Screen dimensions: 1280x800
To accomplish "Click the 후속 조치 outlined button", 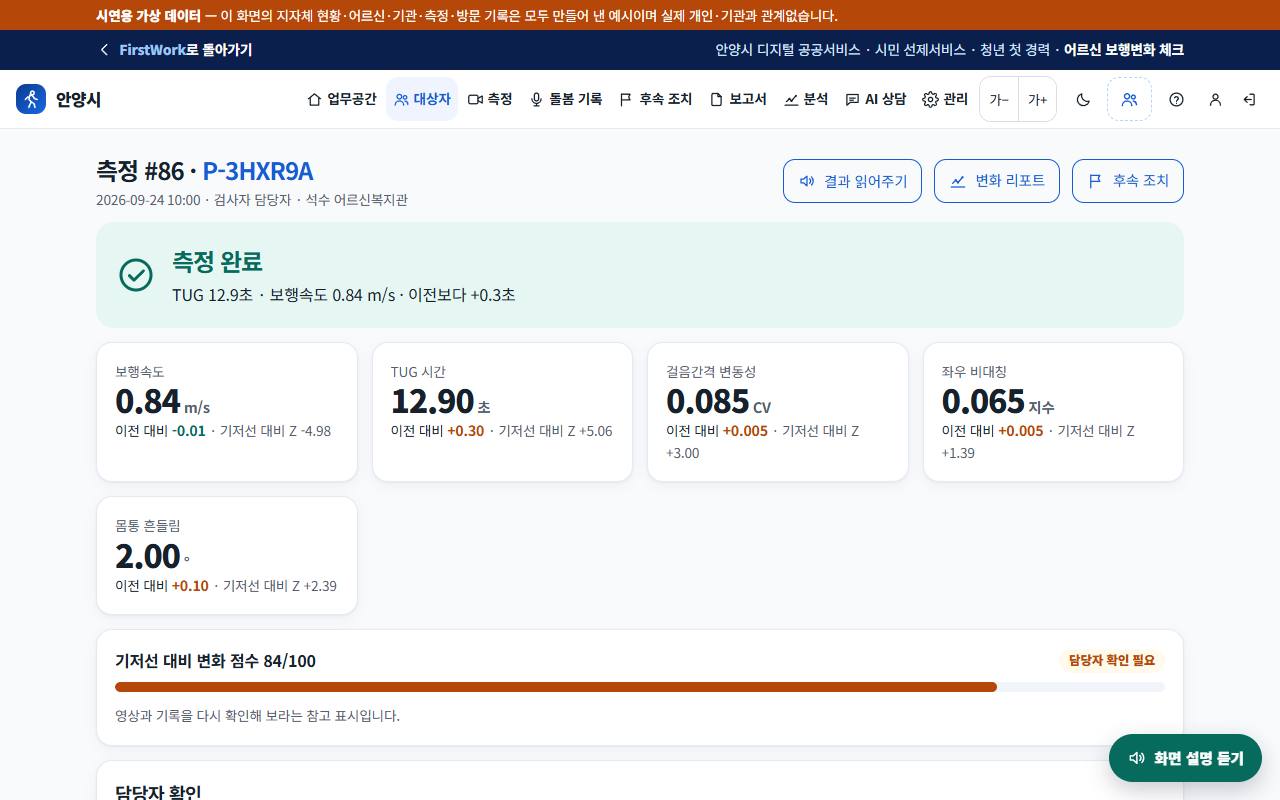I will coord(1128,181).
